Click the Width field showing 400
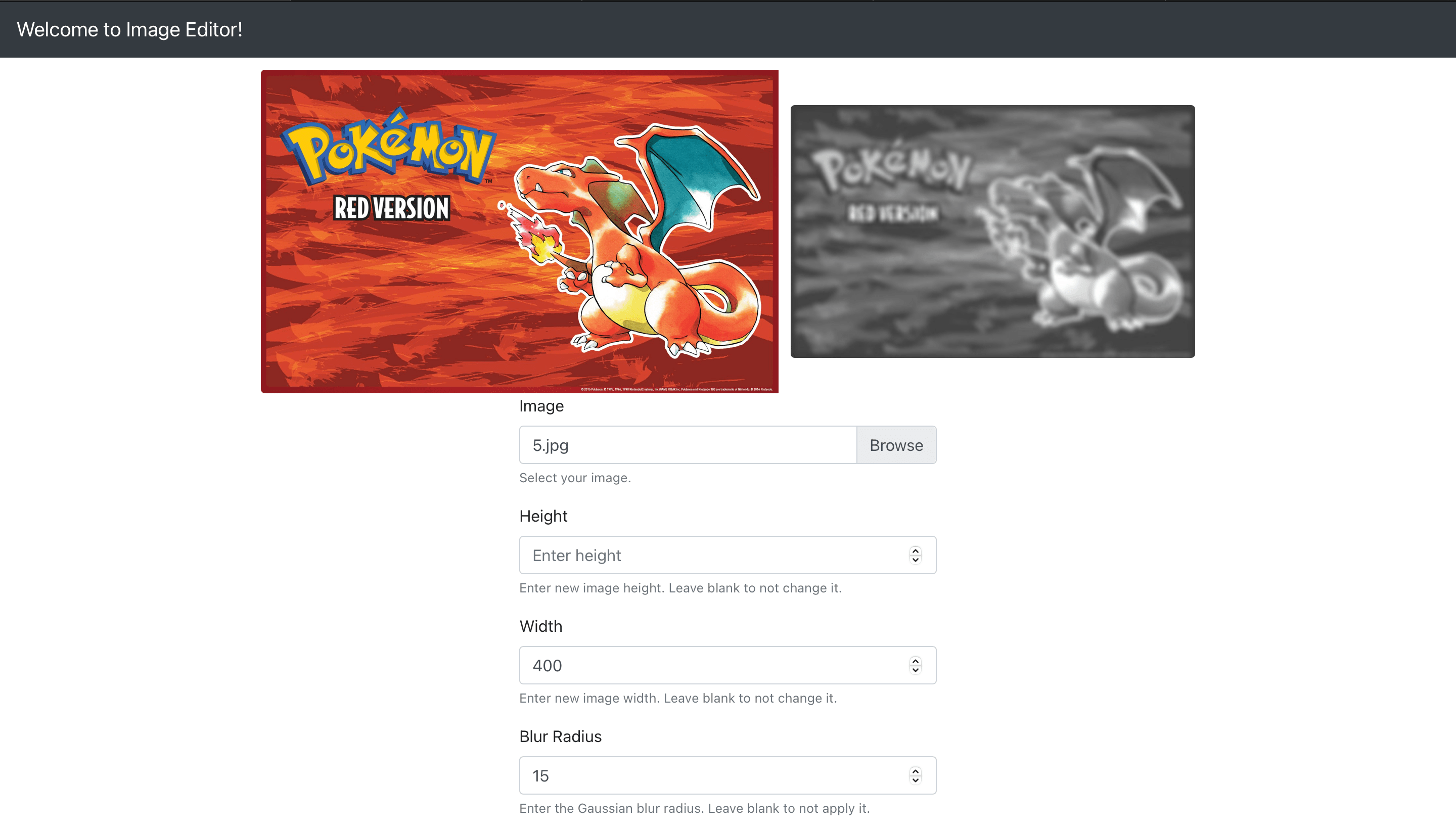This screenshot has height=830, width=1456. (x=727, y=665)
